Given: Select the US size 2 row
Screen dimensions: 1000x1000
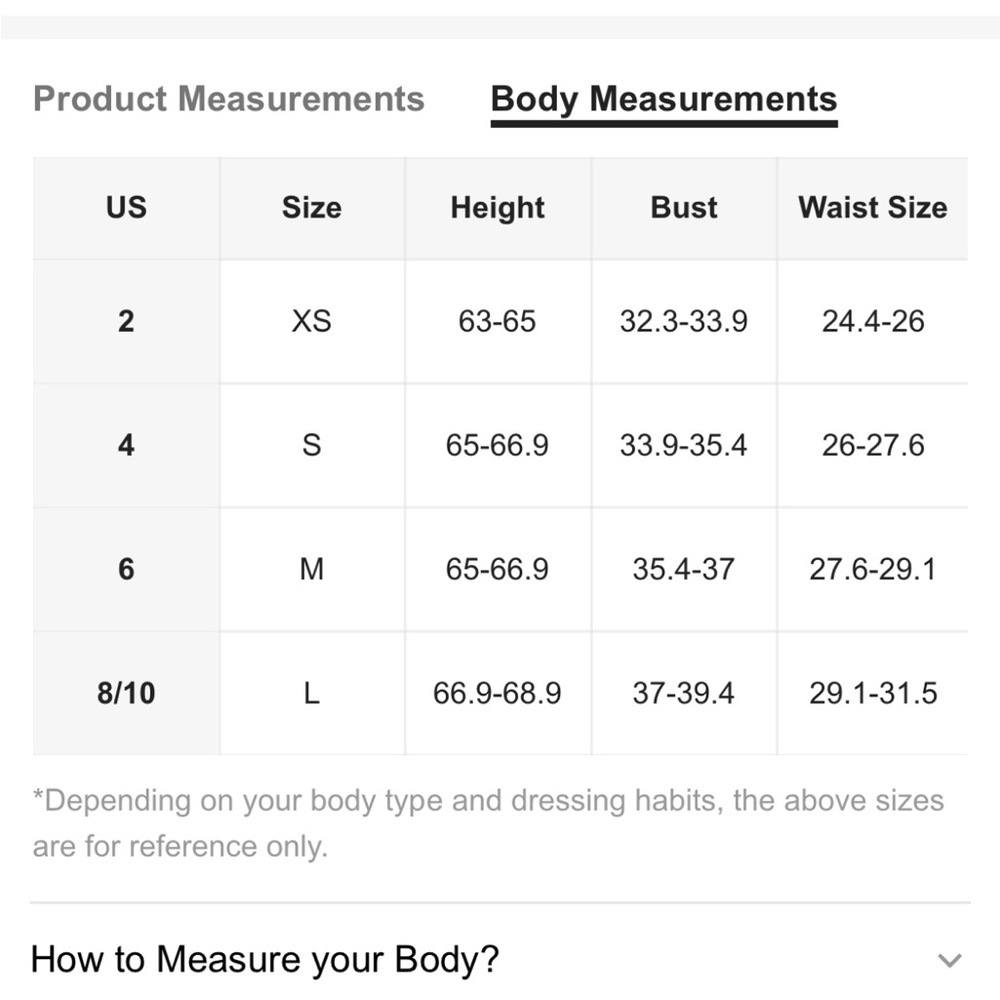Looking at the screenshot, I should click(500, 321).
